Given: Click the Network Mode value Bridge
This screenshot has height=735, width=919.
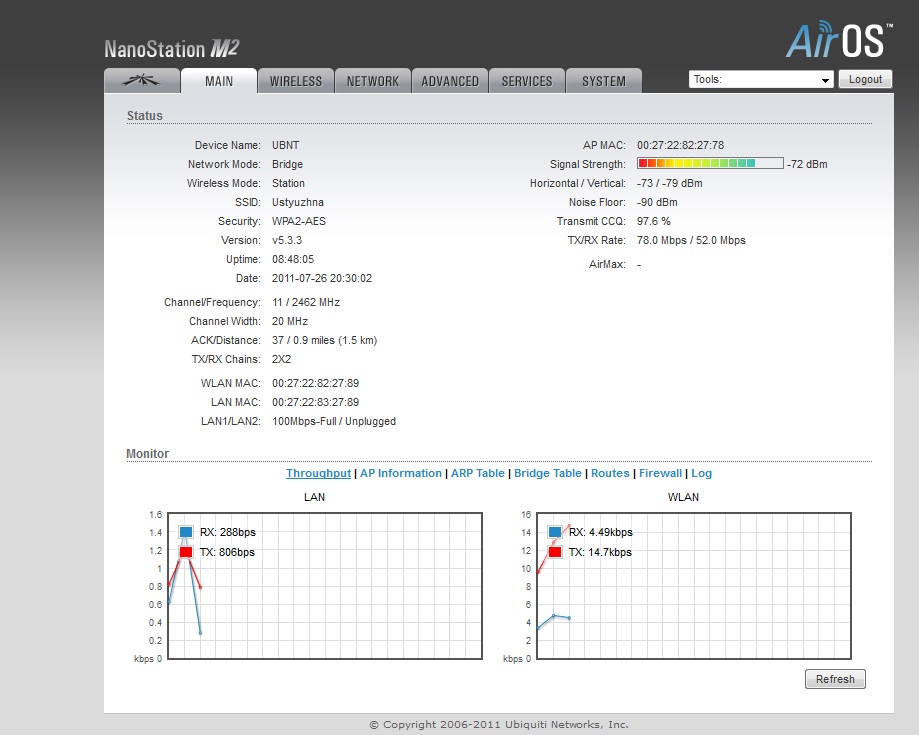Looking at the screenshot, I should 287,164.
